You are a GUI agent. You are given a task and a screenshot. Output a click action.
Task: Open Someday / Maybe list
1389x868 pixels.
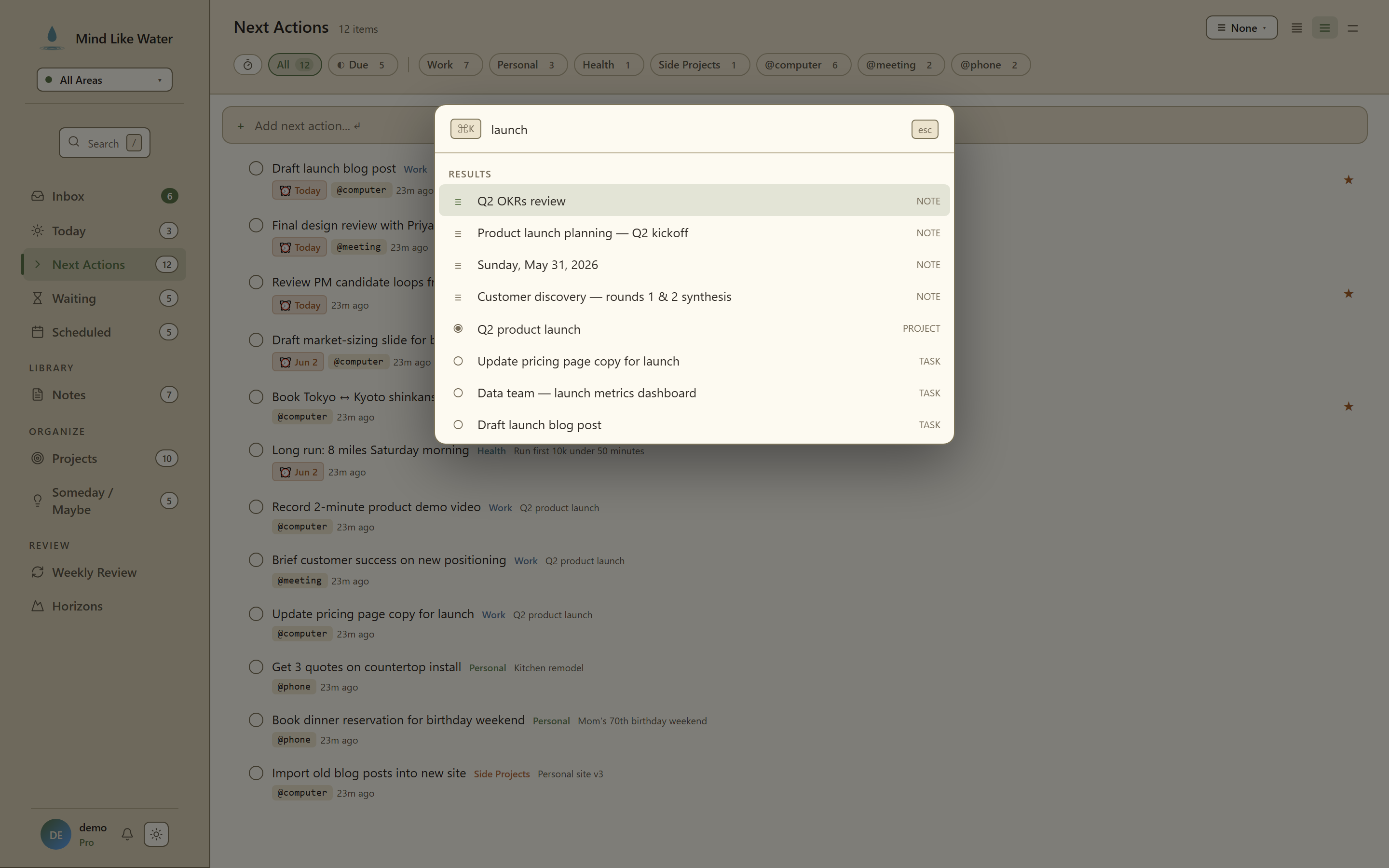pyautogui.click(x=105, y=501)
